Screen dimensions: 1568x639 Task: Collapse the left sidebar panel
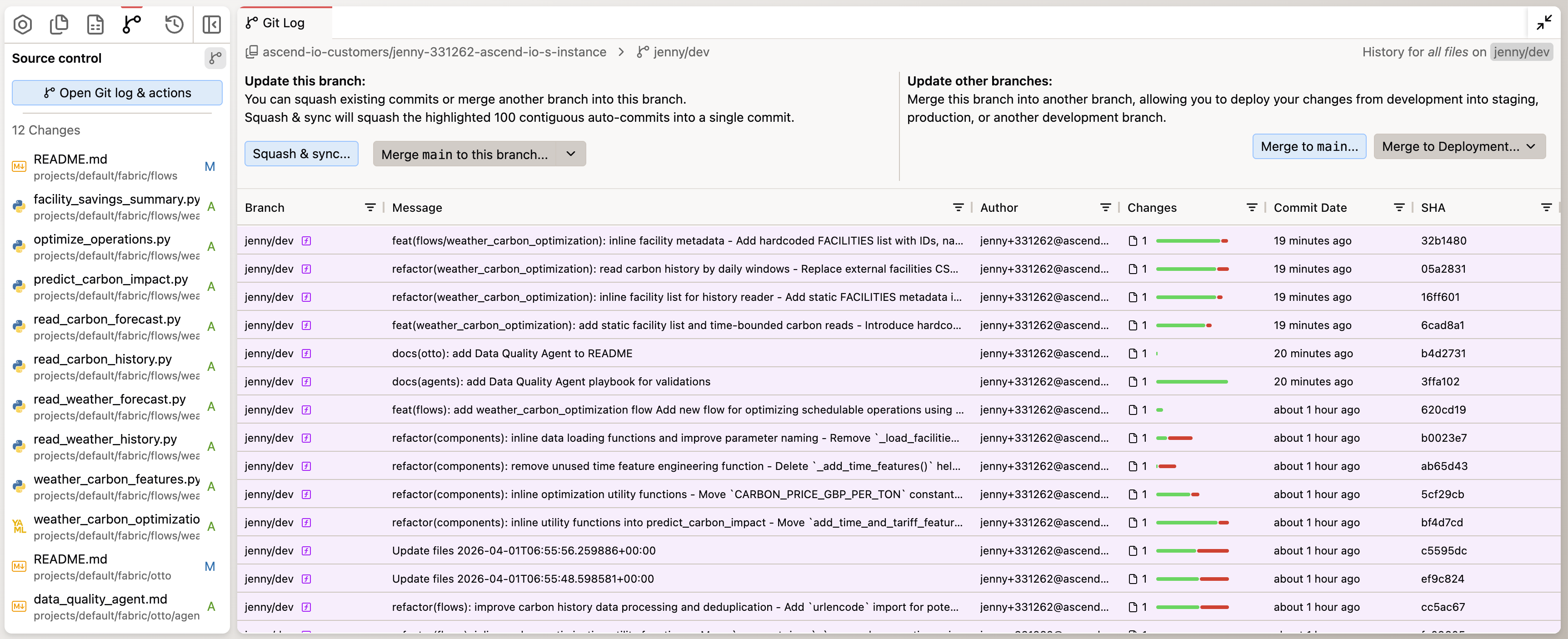211,25
